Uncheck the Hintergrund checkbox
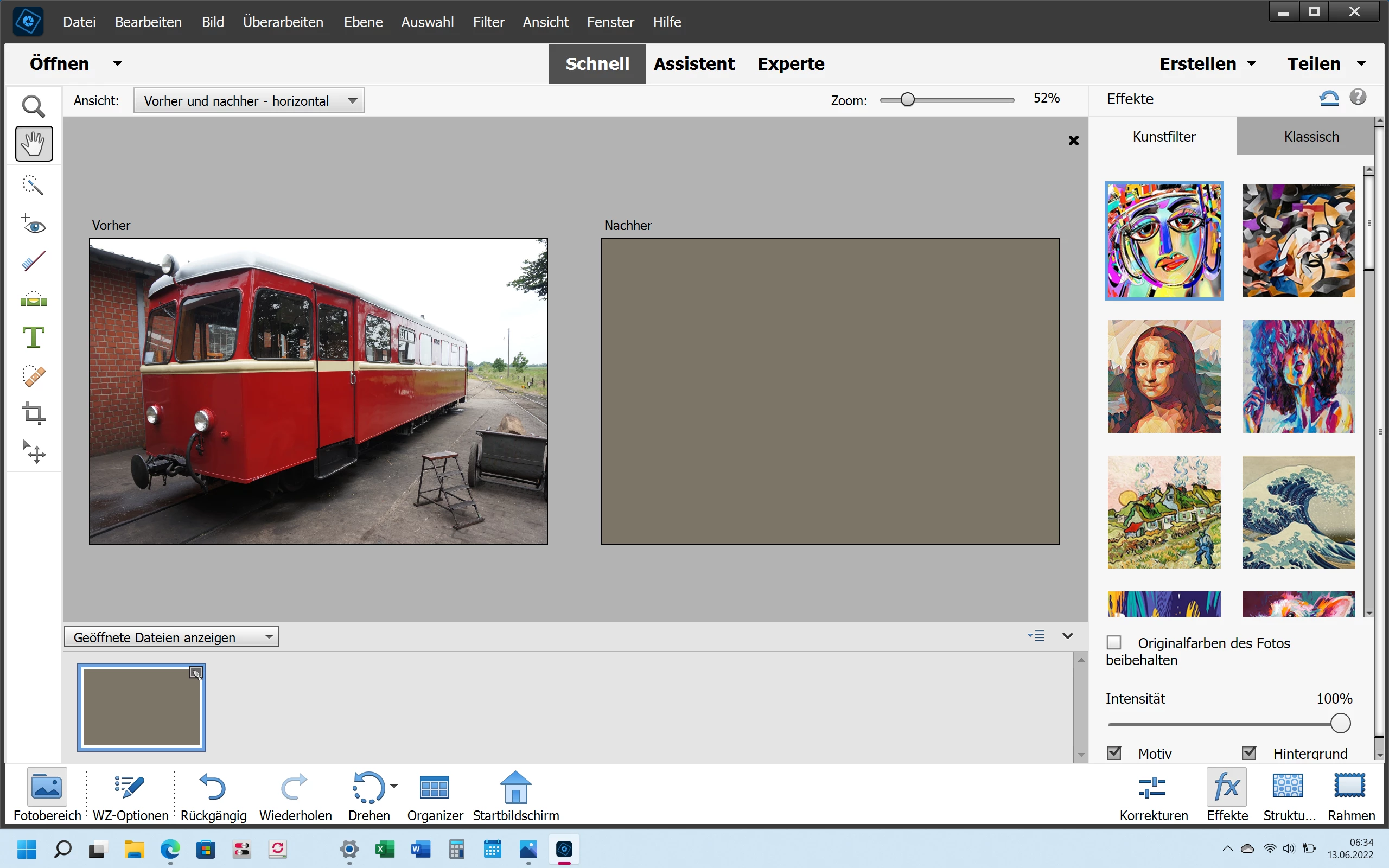Image resolution: width=1389 pixels, height=868 pixels. [1249, 752]
